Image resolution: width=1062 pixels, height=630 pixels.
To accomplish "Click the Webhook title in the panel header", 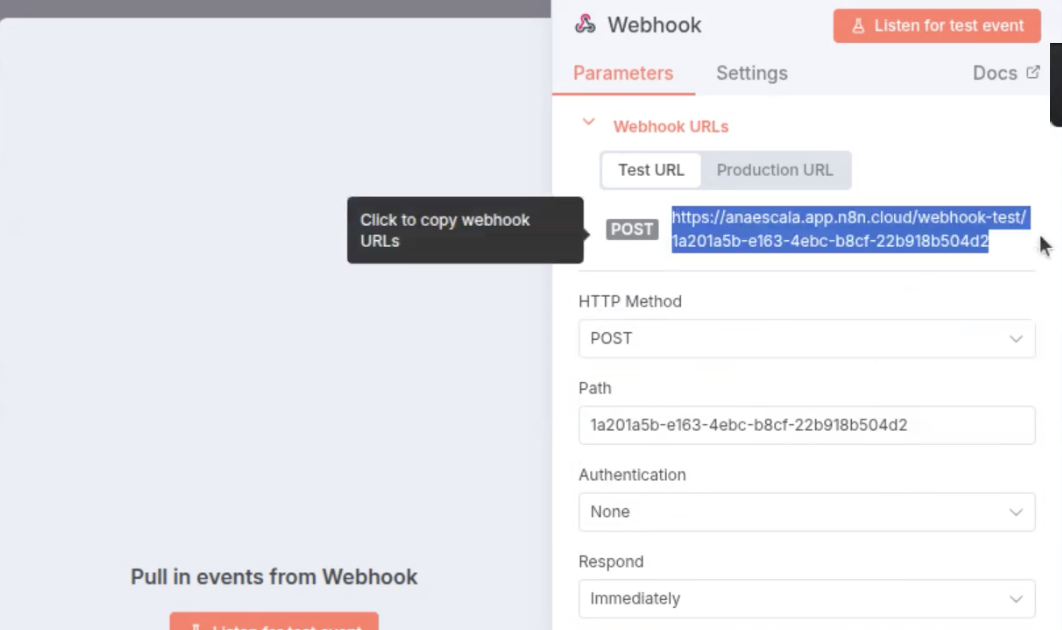I will (654, 25).
